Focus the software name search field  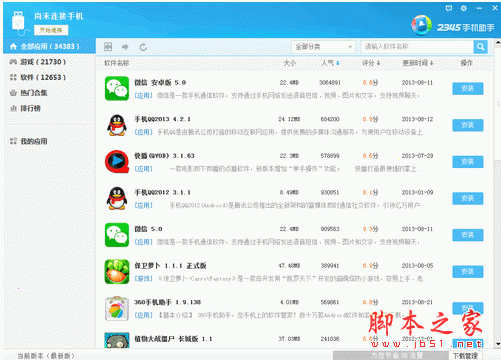(x=417, y=47)
